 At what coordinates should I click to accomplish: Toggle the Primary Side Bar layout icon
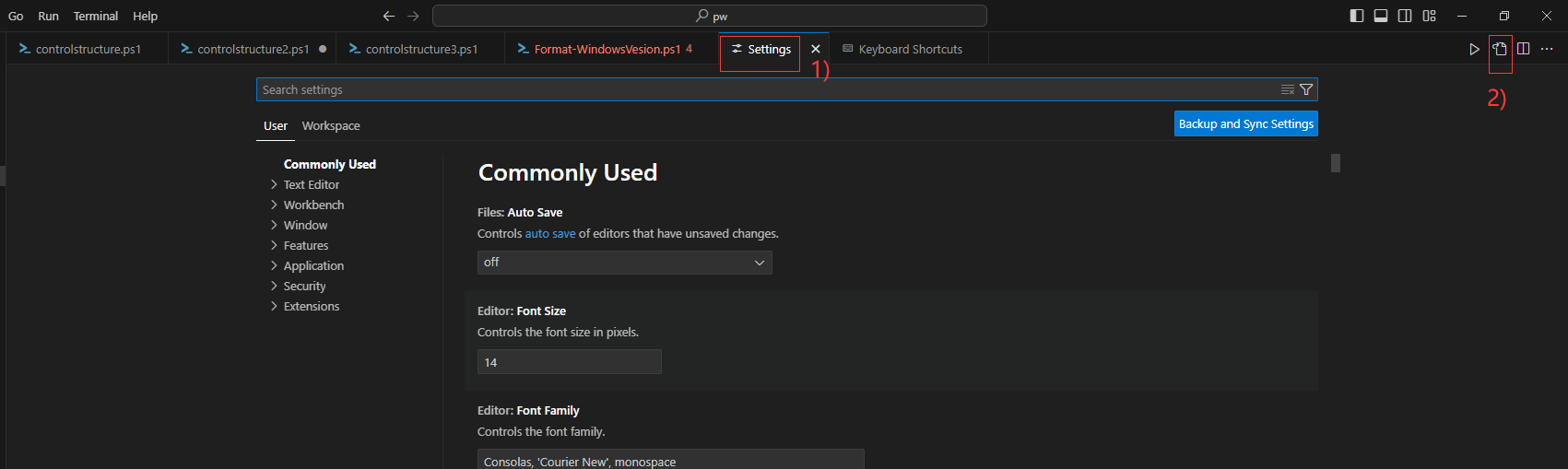click(1357, 16)
